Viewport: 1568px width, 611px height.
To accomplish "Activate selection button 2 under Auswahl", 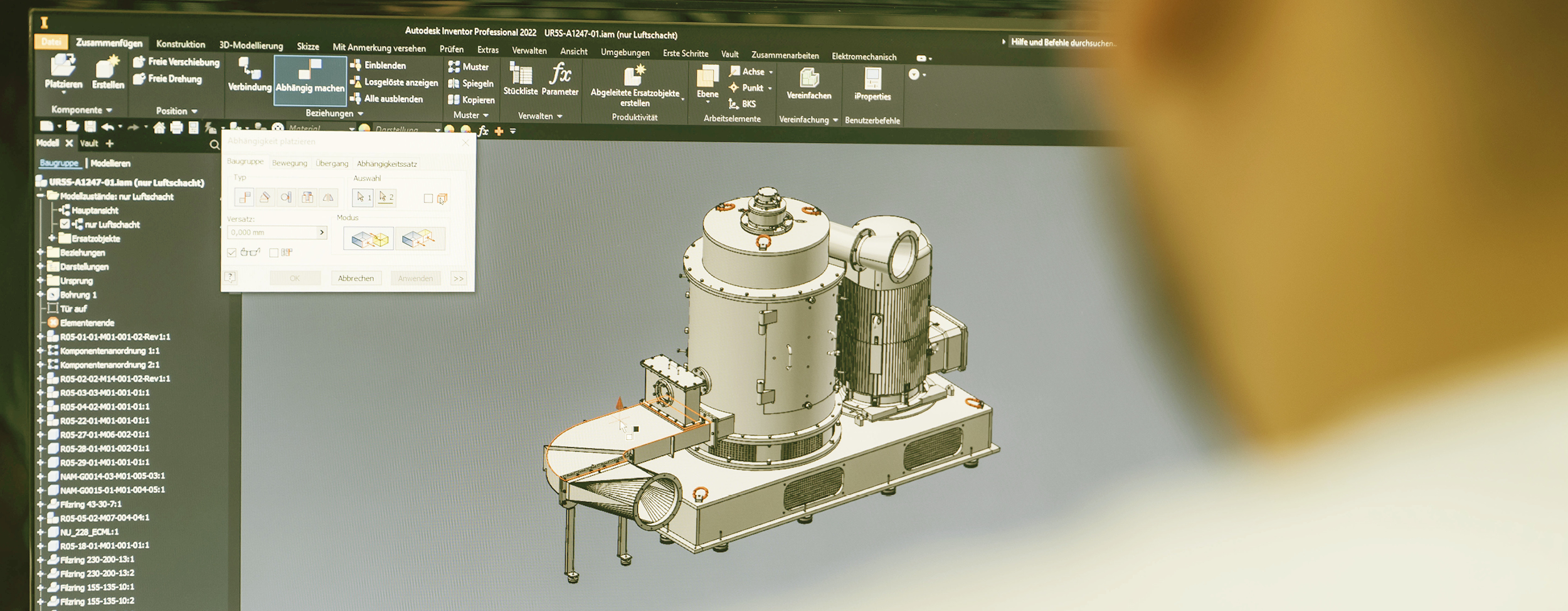I will pos(386,198).
